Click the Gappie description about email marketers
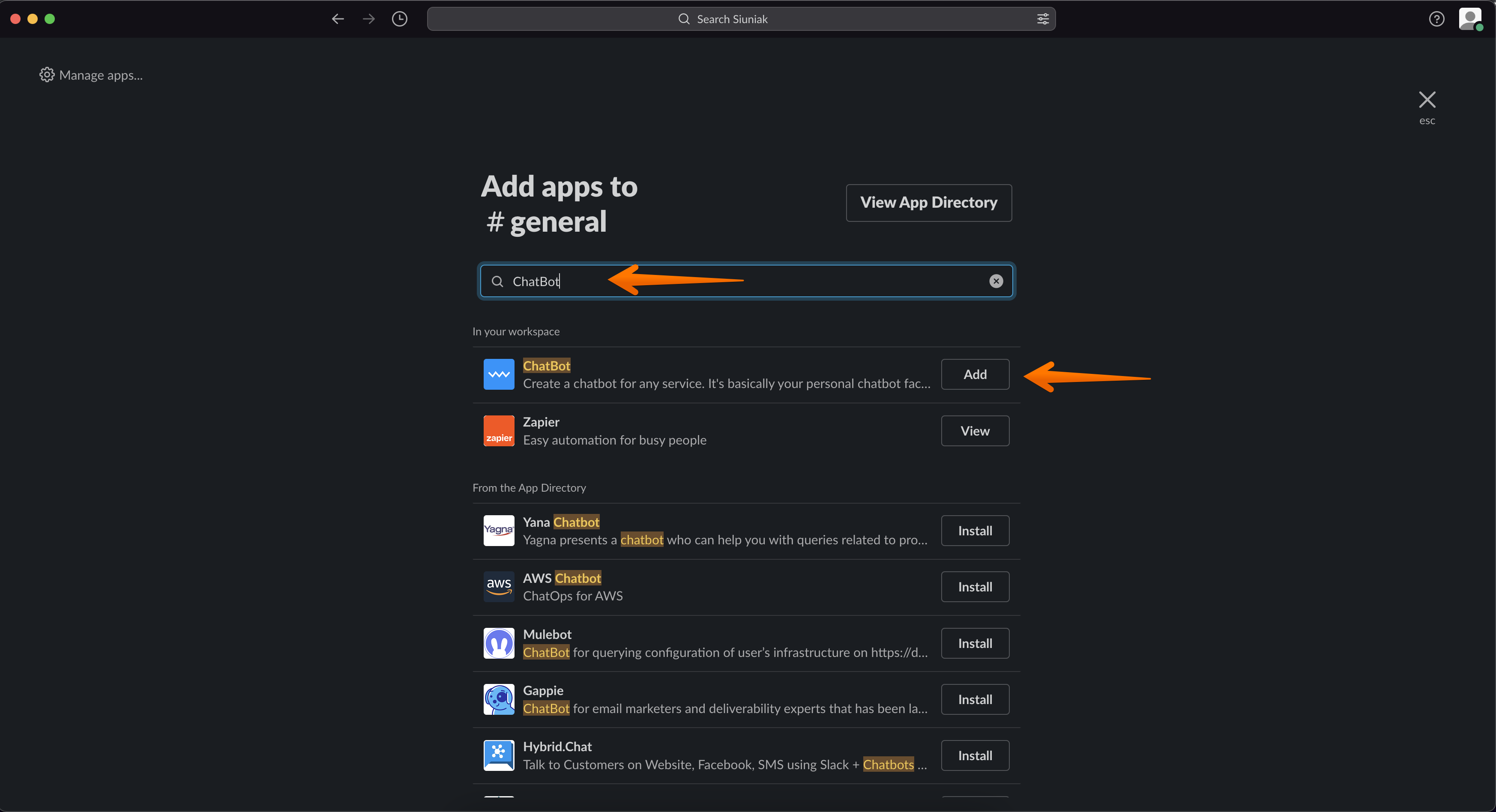Image resolution: width=1496 pixels, height=812 pixels. point(725,709)
